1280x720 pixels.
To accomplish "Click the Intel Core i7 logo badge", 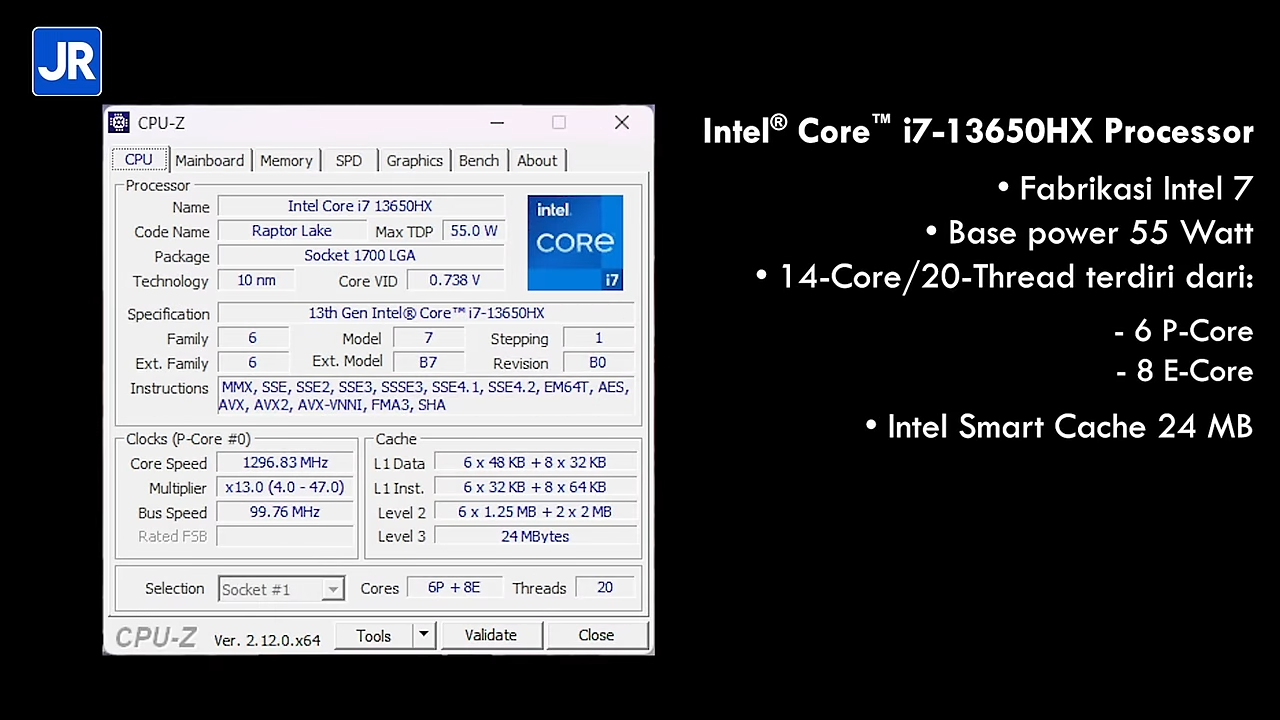I will coord(575,243).
